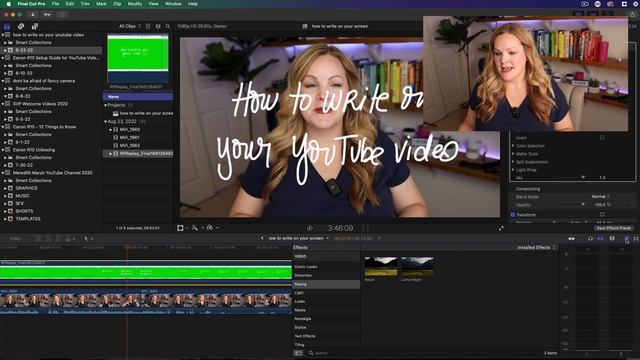This screenshot has width=640, height=360.
Task: Open the Titles and Generators sidebar
Action: point(35,27)
